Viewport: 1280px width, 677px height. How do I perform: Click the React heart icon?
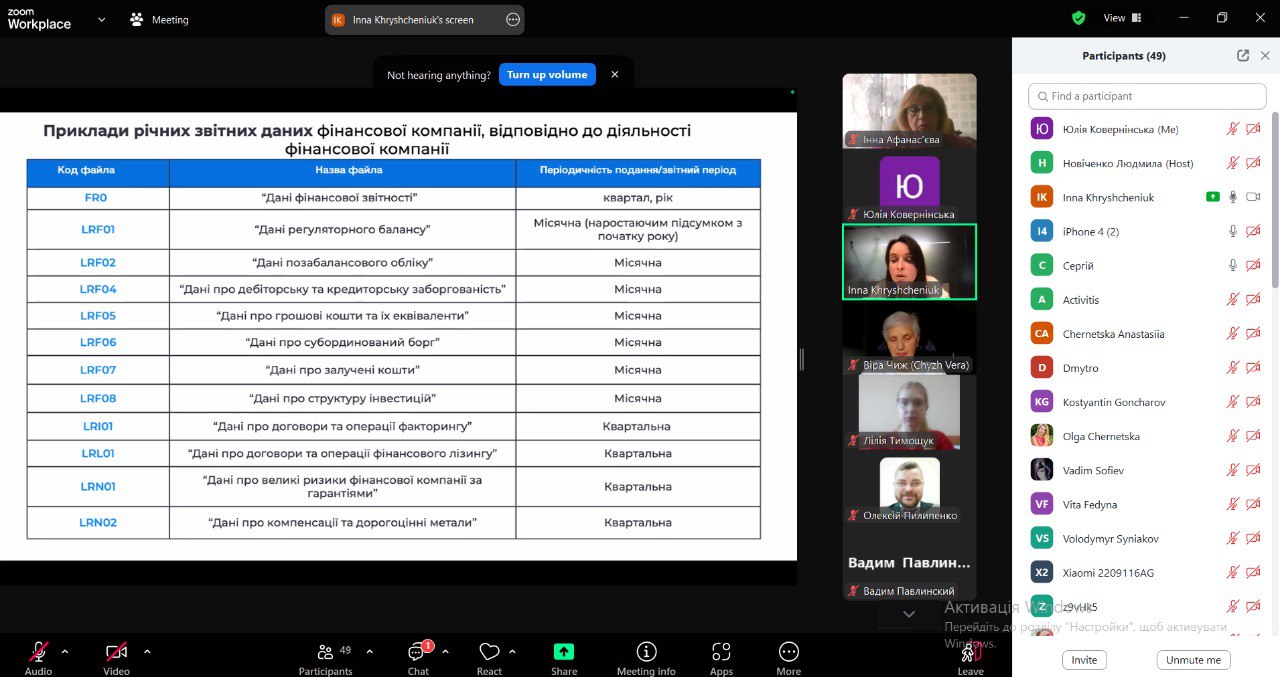point(489,653)
